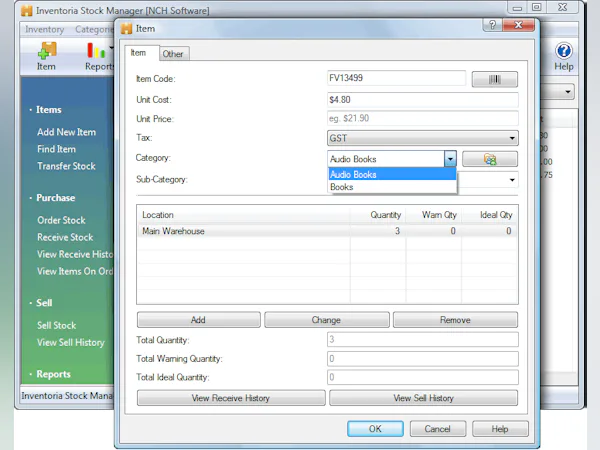The height and width of the screenshot is (450, 600).
Task: Click Sell Stock in sidebar
Action: click(57, 326)
